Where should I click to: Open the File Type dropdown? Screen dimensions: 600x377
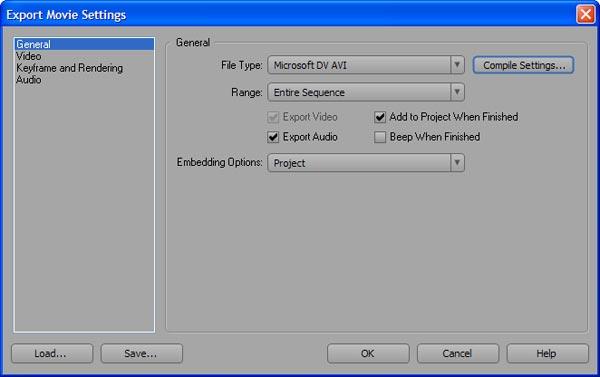[x=366, y=65]
